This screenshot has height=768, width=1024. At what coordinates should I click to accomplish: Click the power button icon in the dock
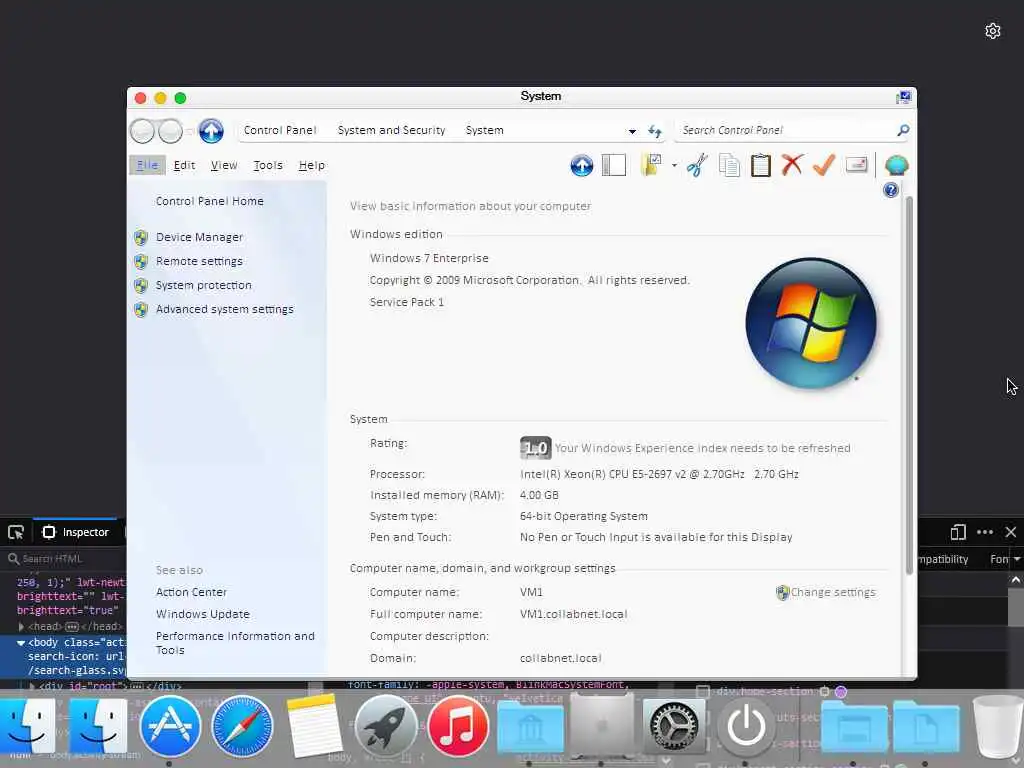pyautogui.click(x=746, y=726)
